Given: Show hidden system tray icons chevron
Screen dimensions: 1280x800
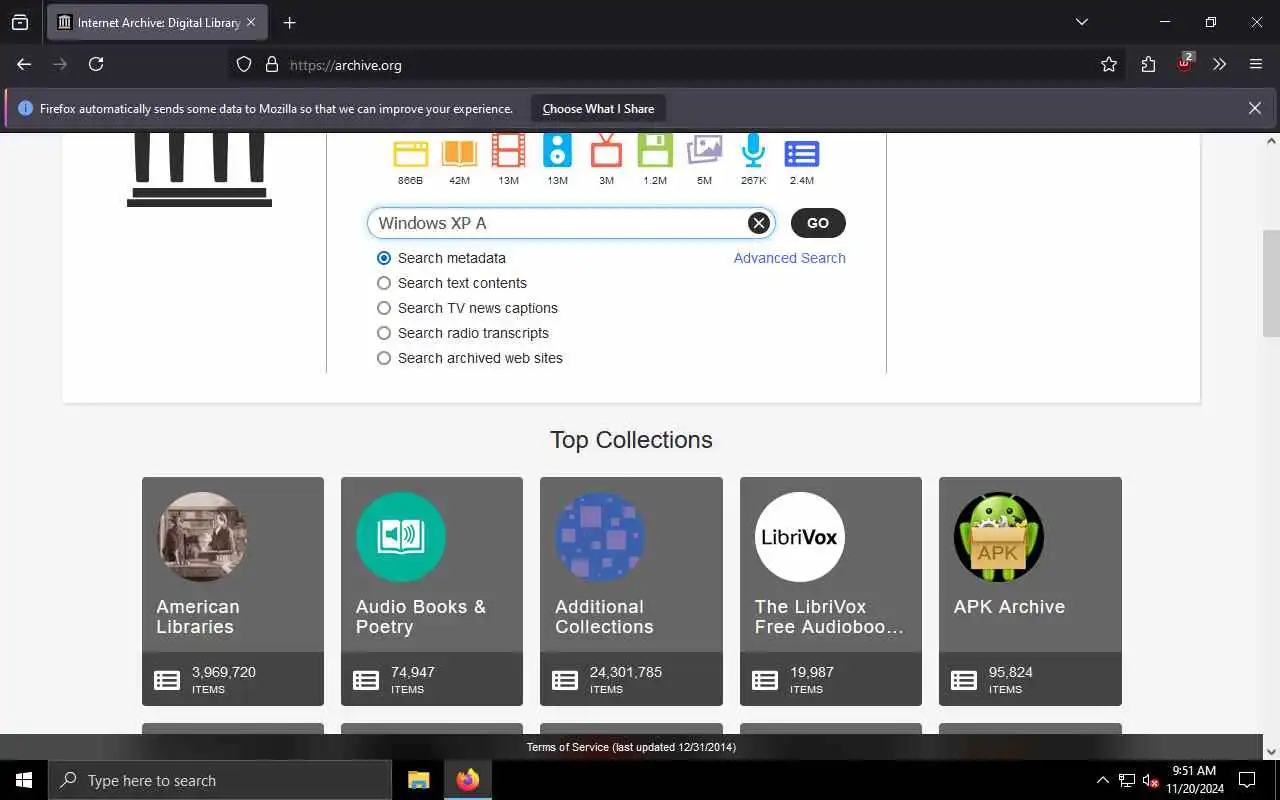Looking at the screenshot, I should 1103,780.
